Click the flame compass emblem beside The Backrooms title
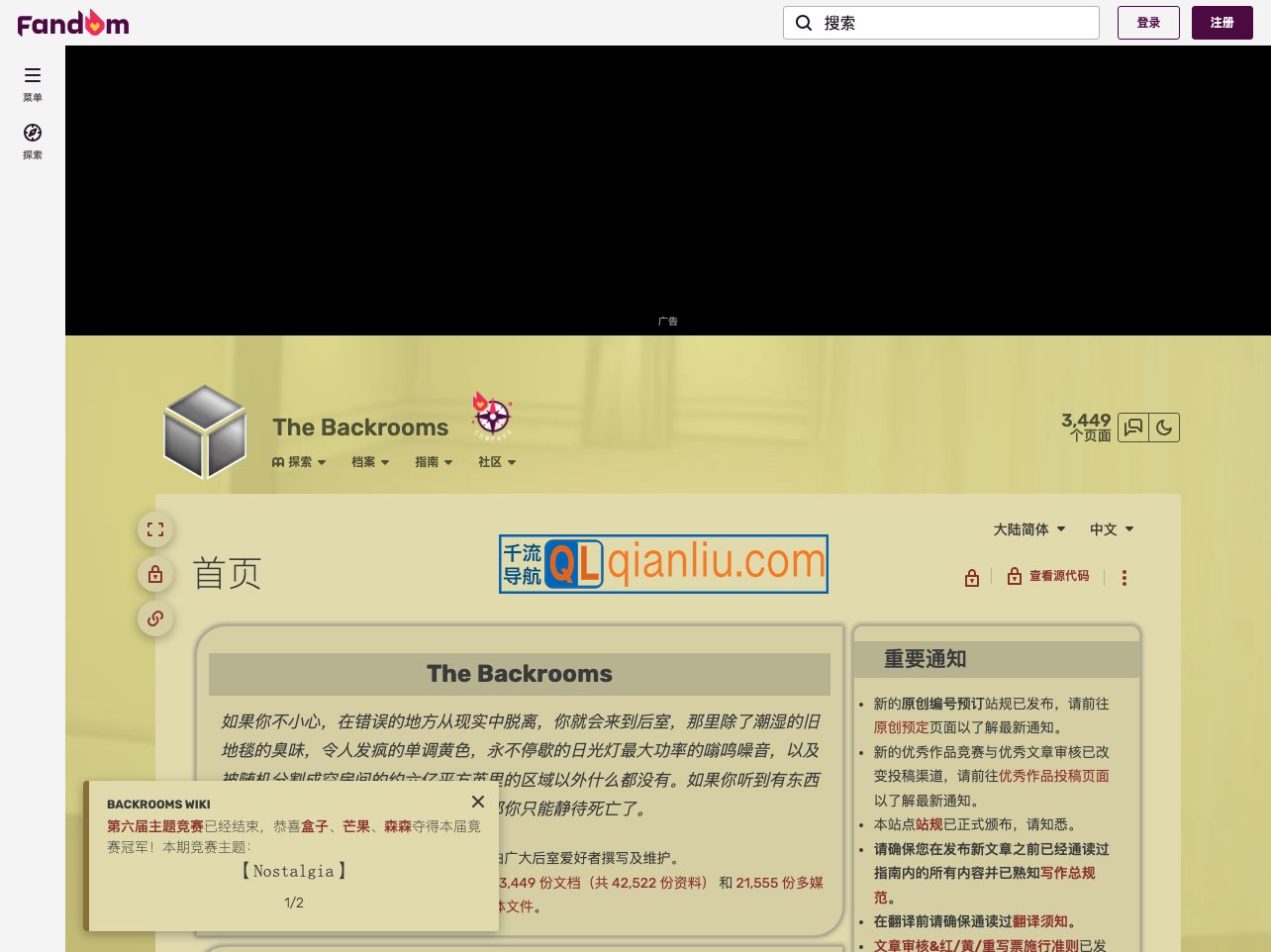Image resolution: width=1271 pixels, height=952 pixels. tap(492, 416)
